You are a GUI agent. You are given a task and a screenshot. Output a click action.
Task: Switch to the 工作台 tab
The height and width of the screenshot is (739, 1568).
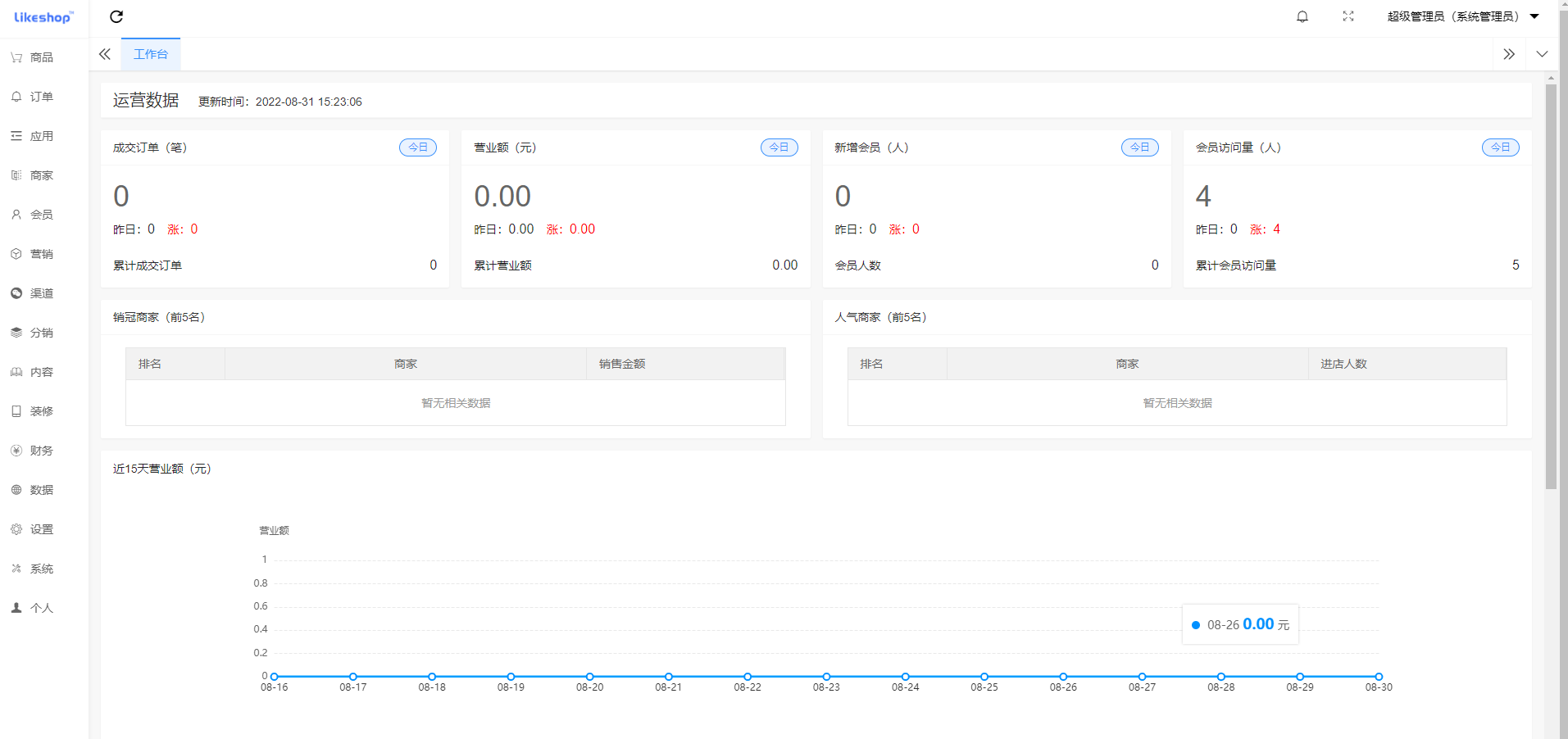(x=151, y=54)
